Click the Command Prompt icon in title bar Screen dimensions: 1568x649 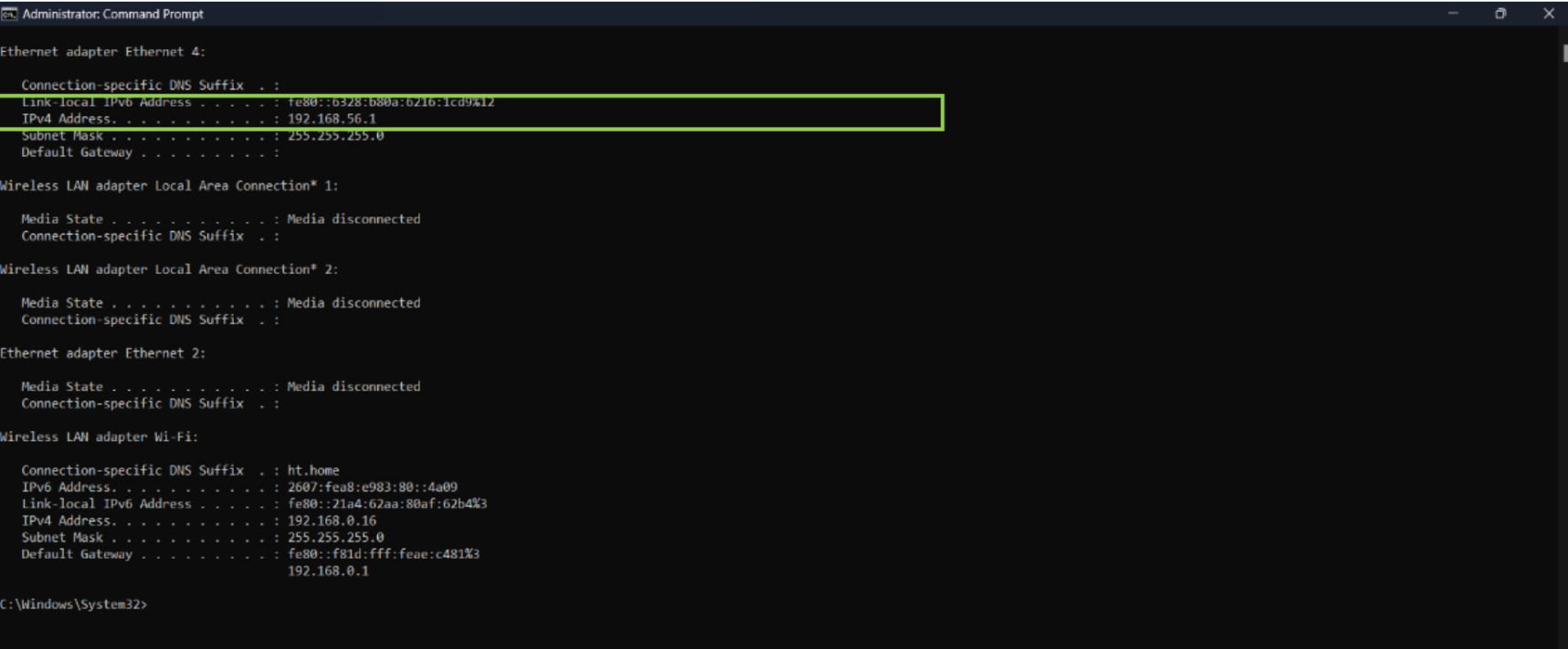coord(9,14)
